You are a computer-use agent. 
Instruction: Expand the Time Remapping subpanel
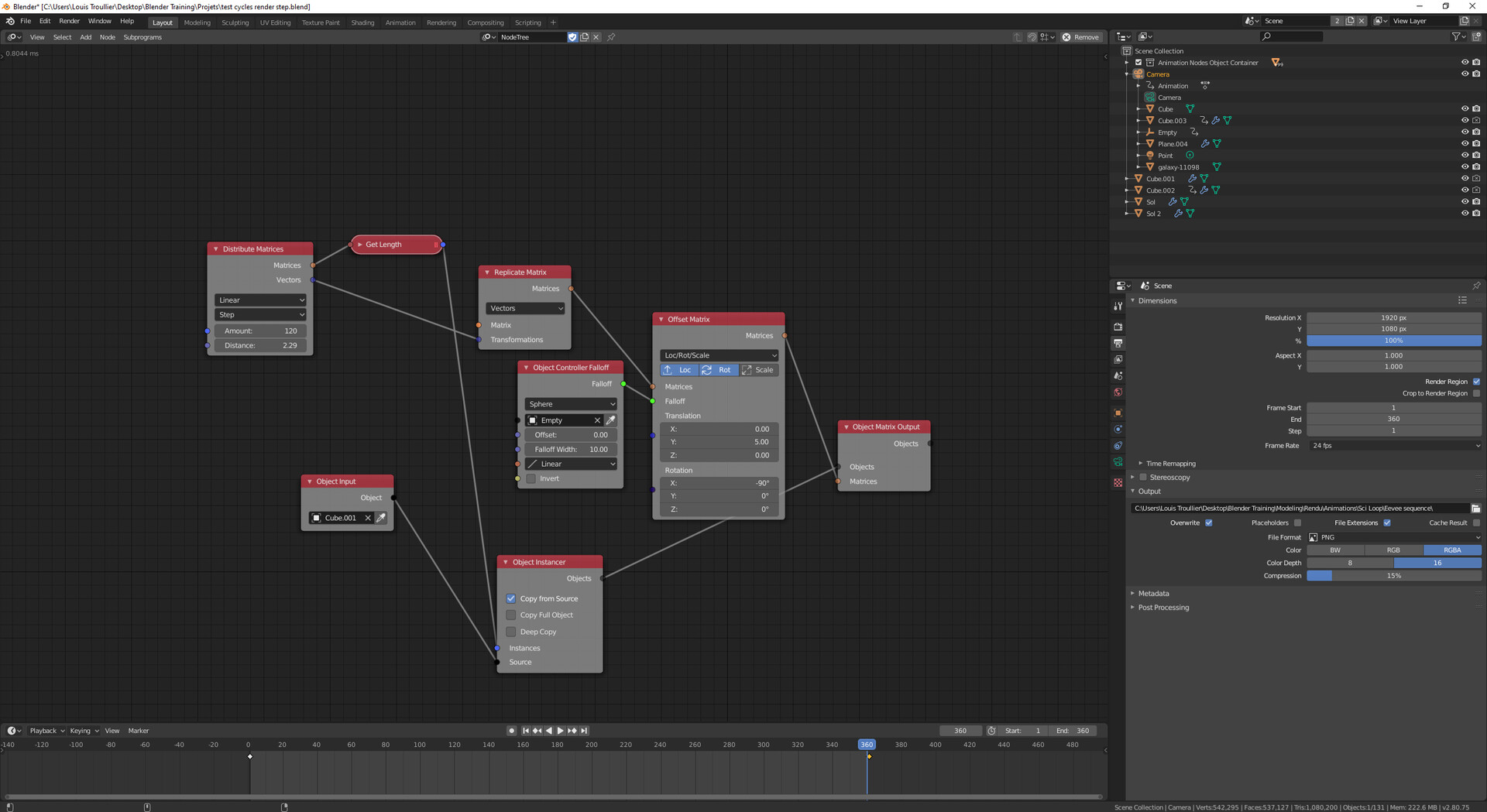(x=1171, y=464)
